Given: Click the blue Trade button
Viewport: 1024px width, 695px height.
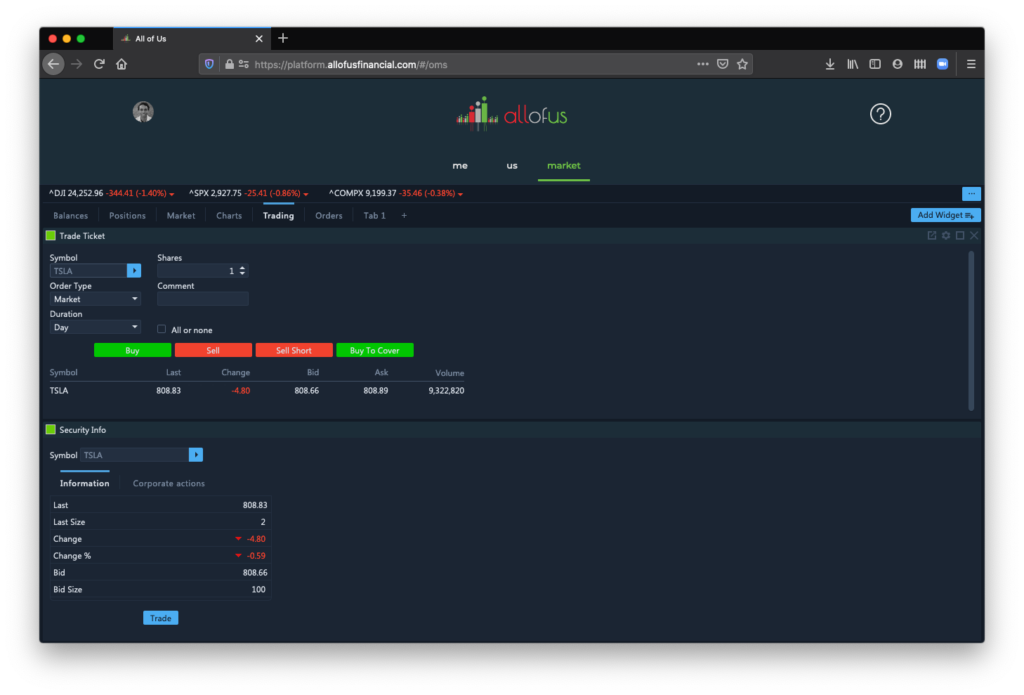Looking at the screenshot, I should click(x=161, y=618).
